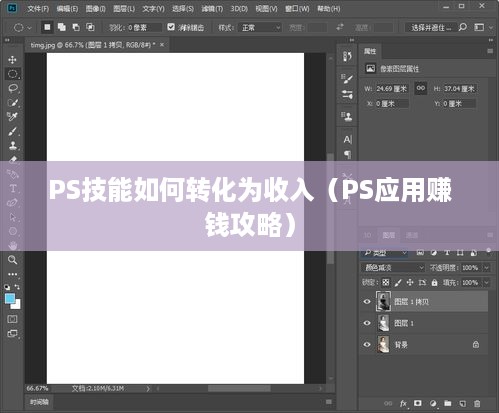Click Intersect with Selection mode icon
The image size is (499, 413).
coord(90,27)
